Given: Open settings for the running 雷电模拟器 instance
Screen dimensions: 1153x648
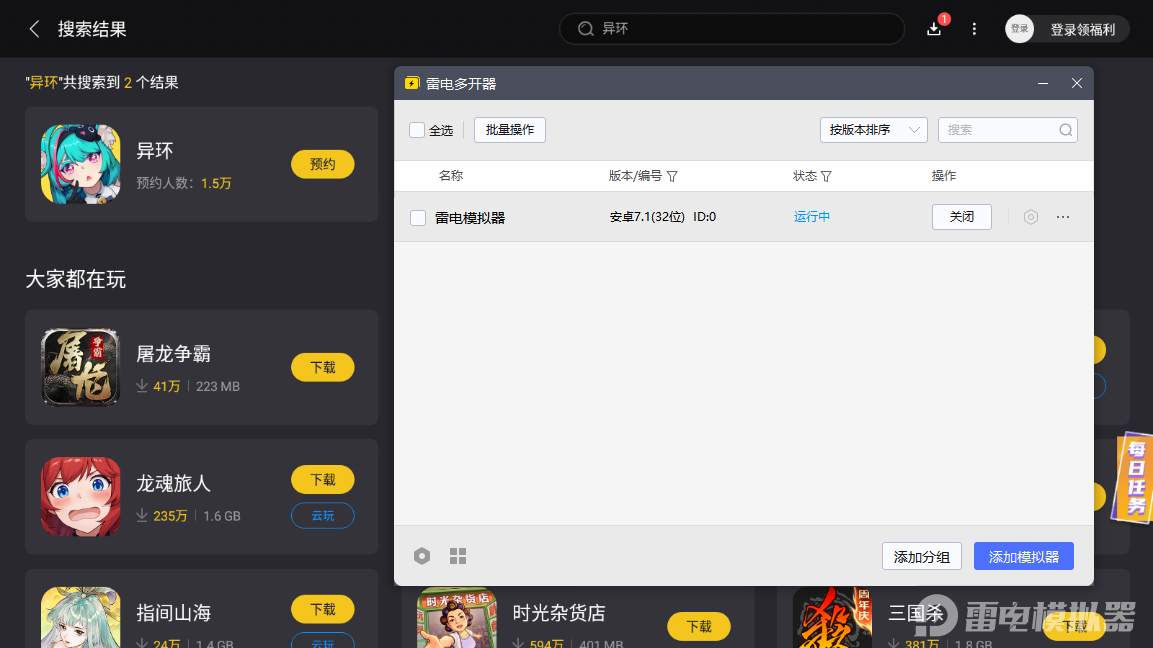Looking at the screenshot, I should coord(1030,217).
